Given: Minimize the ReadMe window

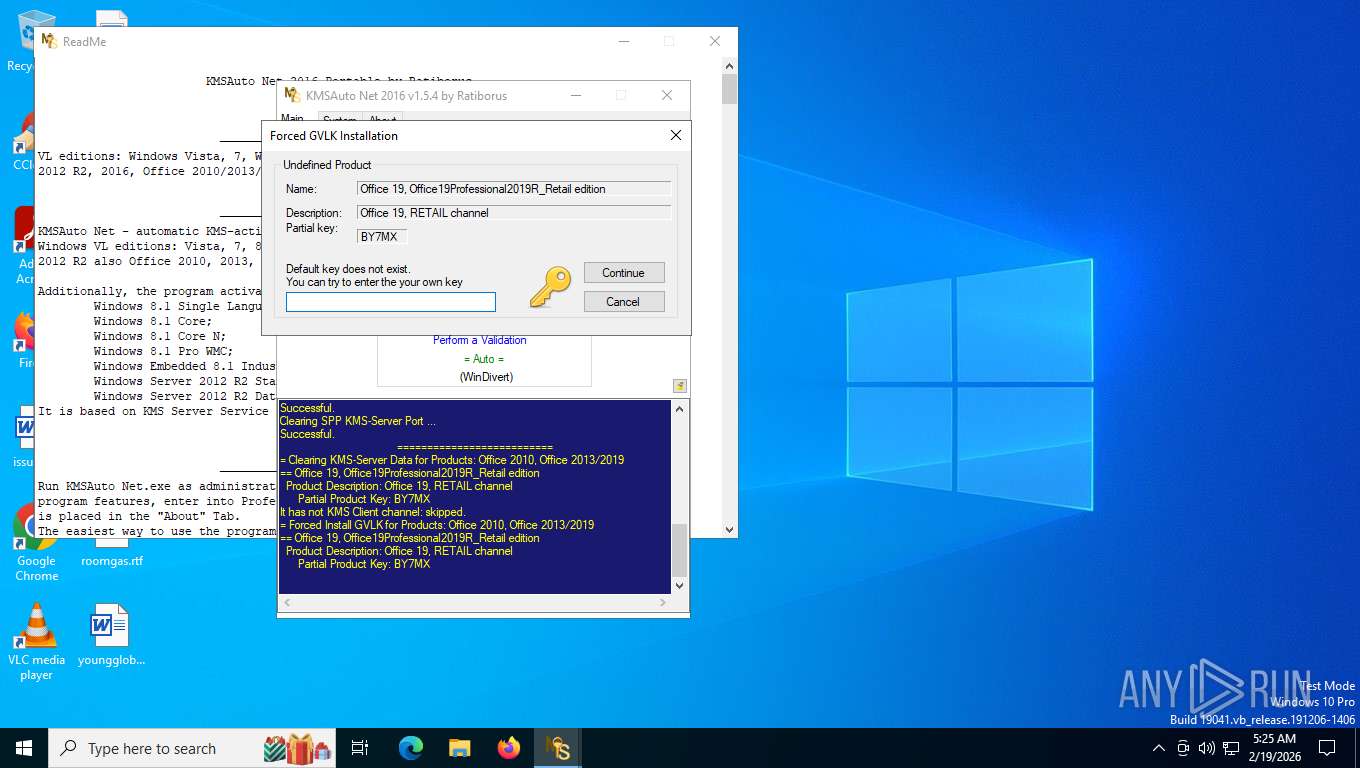Looking at the screenshot, I should 623,41.
